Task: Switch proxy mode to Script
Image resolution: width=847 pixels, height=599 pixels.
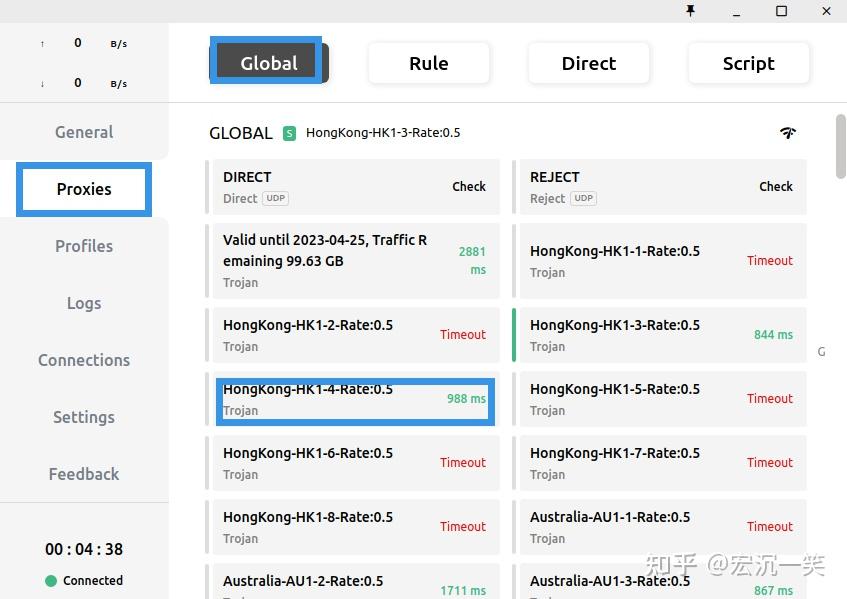Action: point(749,63)
